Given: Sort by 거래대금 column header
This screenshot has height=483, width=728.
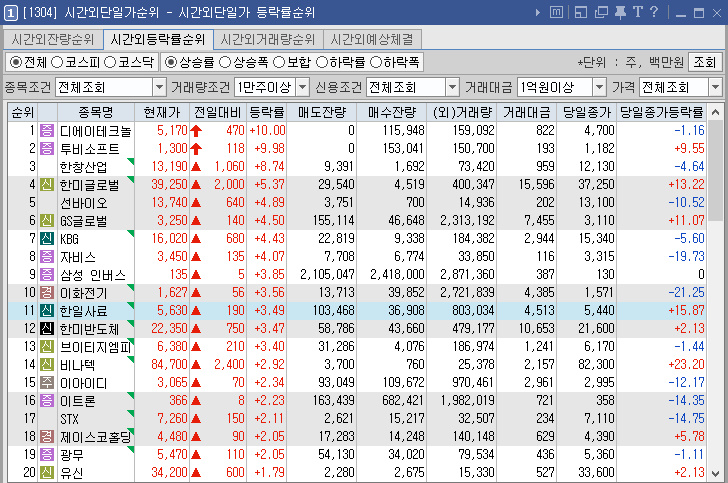Looking at the screenshot, I should [526, 112].
